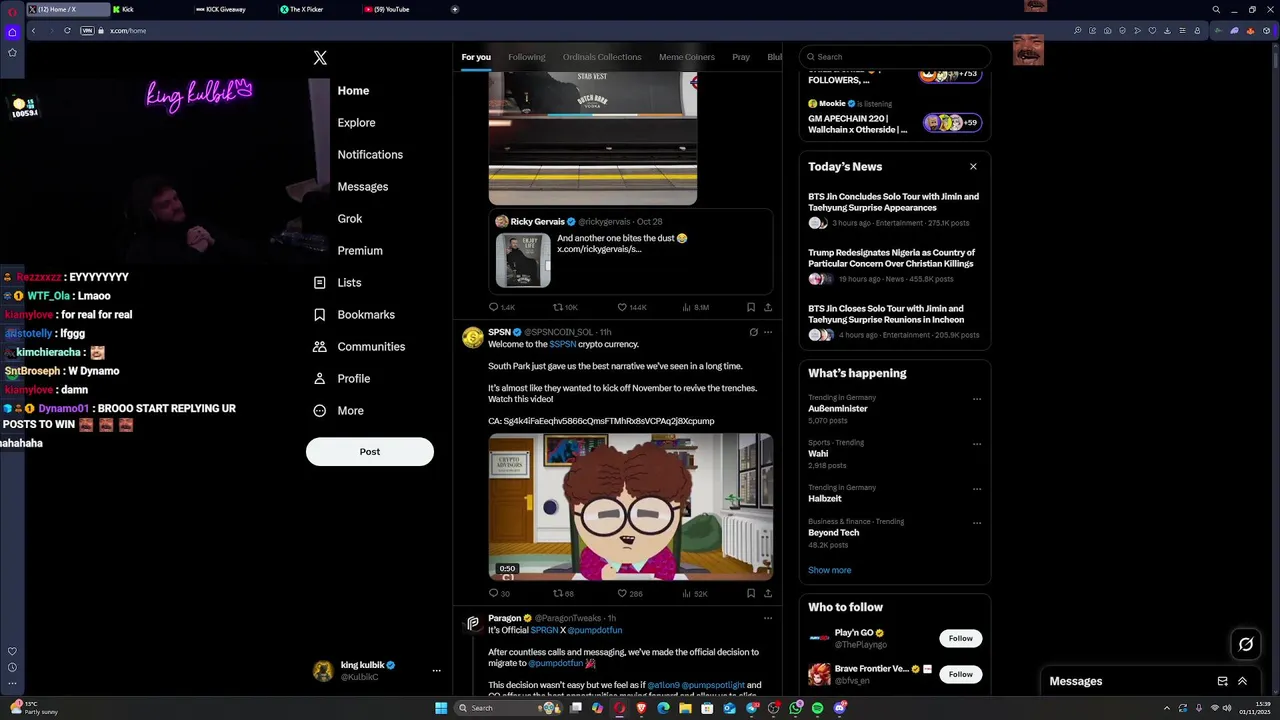Image resolution: width=1280 pixels, height=720 pixels.
Task: Switch to the Pray tab
Action: click(x=741, y=57)
